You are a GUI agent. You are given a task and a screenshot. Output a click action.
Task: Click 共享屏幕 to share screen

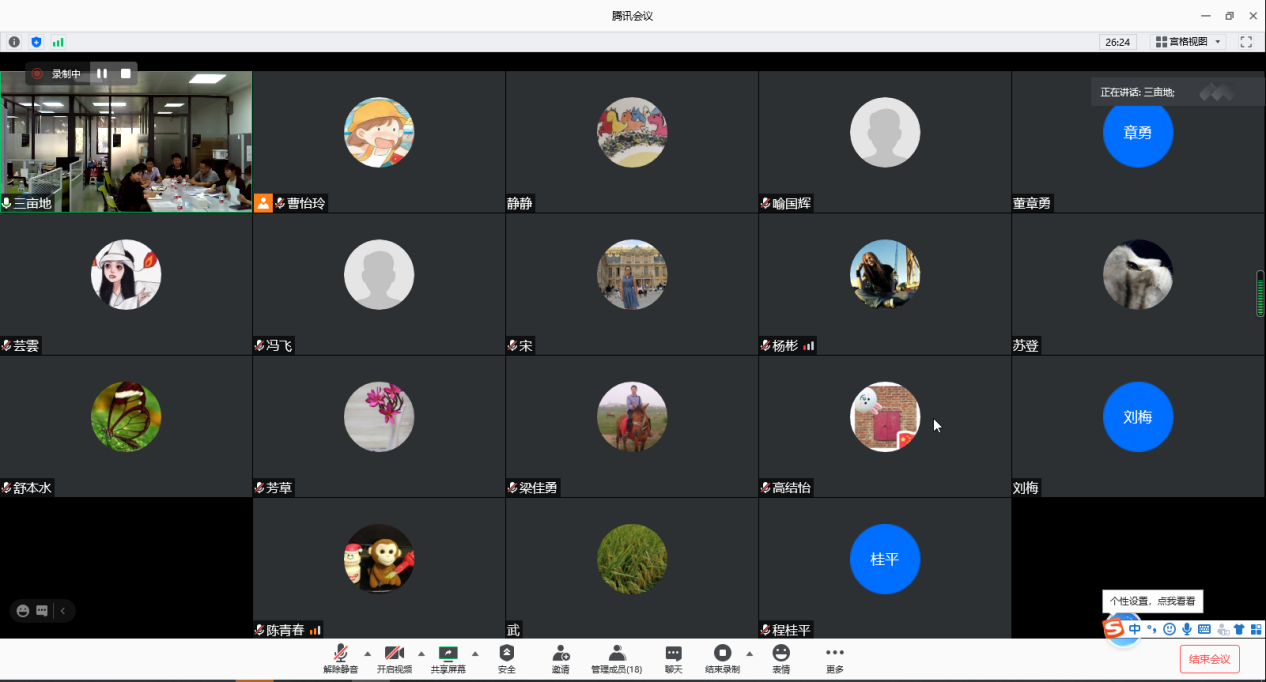tap(448, 655)
